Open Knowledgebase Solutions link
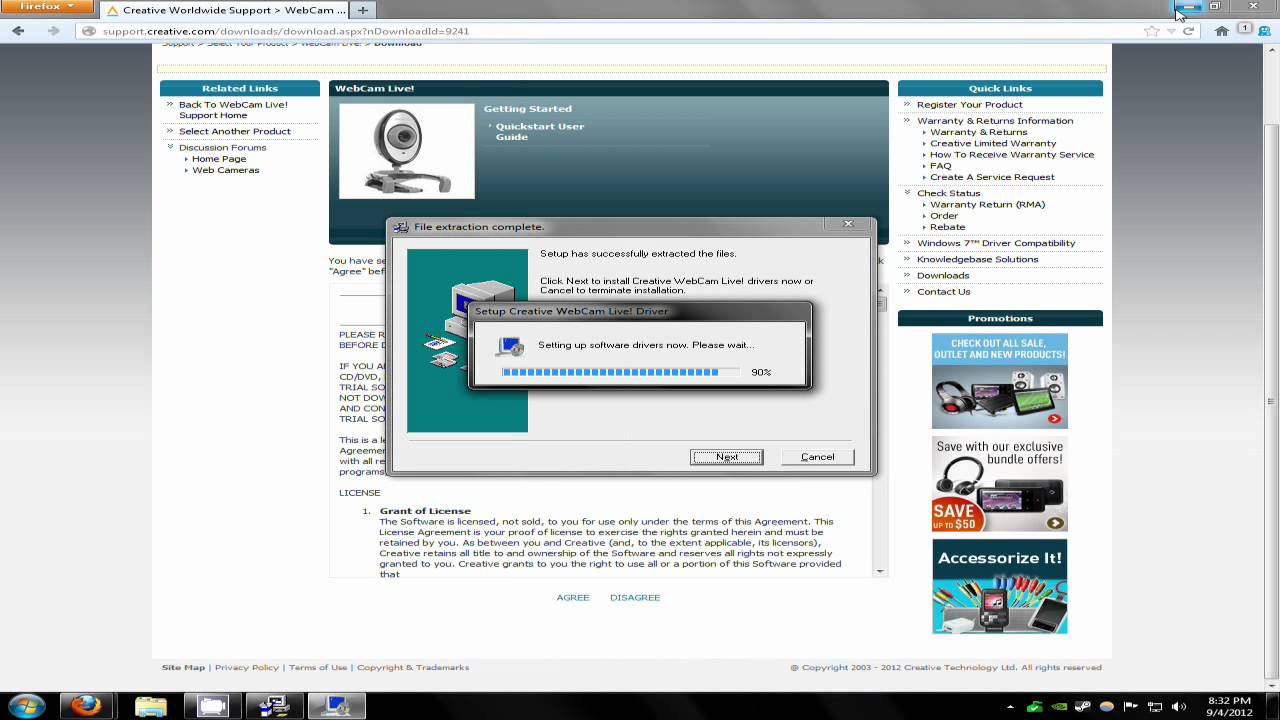 [977, 259]
